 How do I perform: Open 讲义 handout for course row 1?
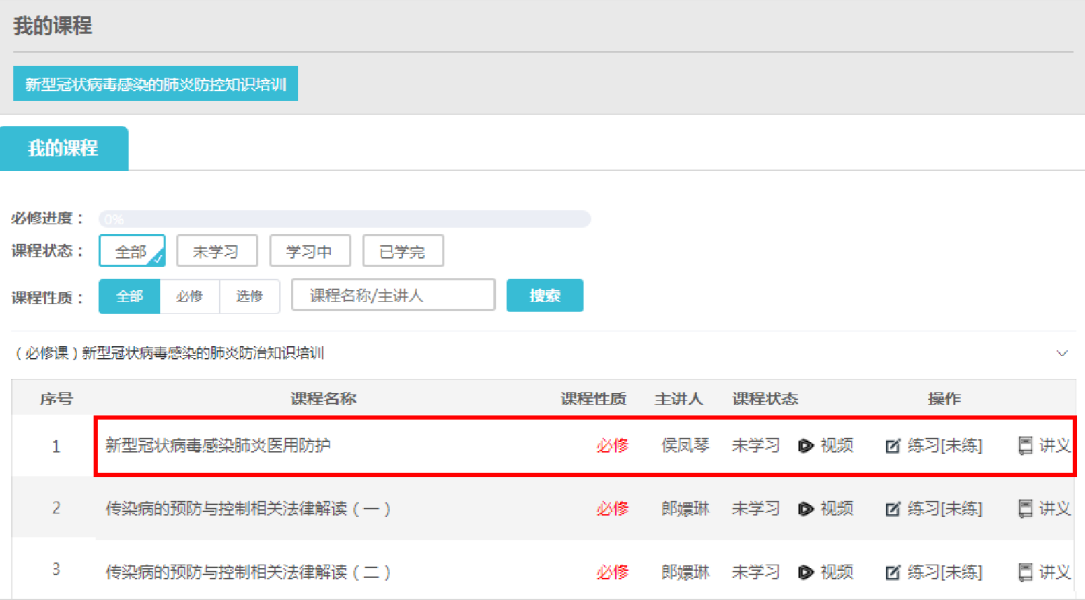pos(1044,446)
